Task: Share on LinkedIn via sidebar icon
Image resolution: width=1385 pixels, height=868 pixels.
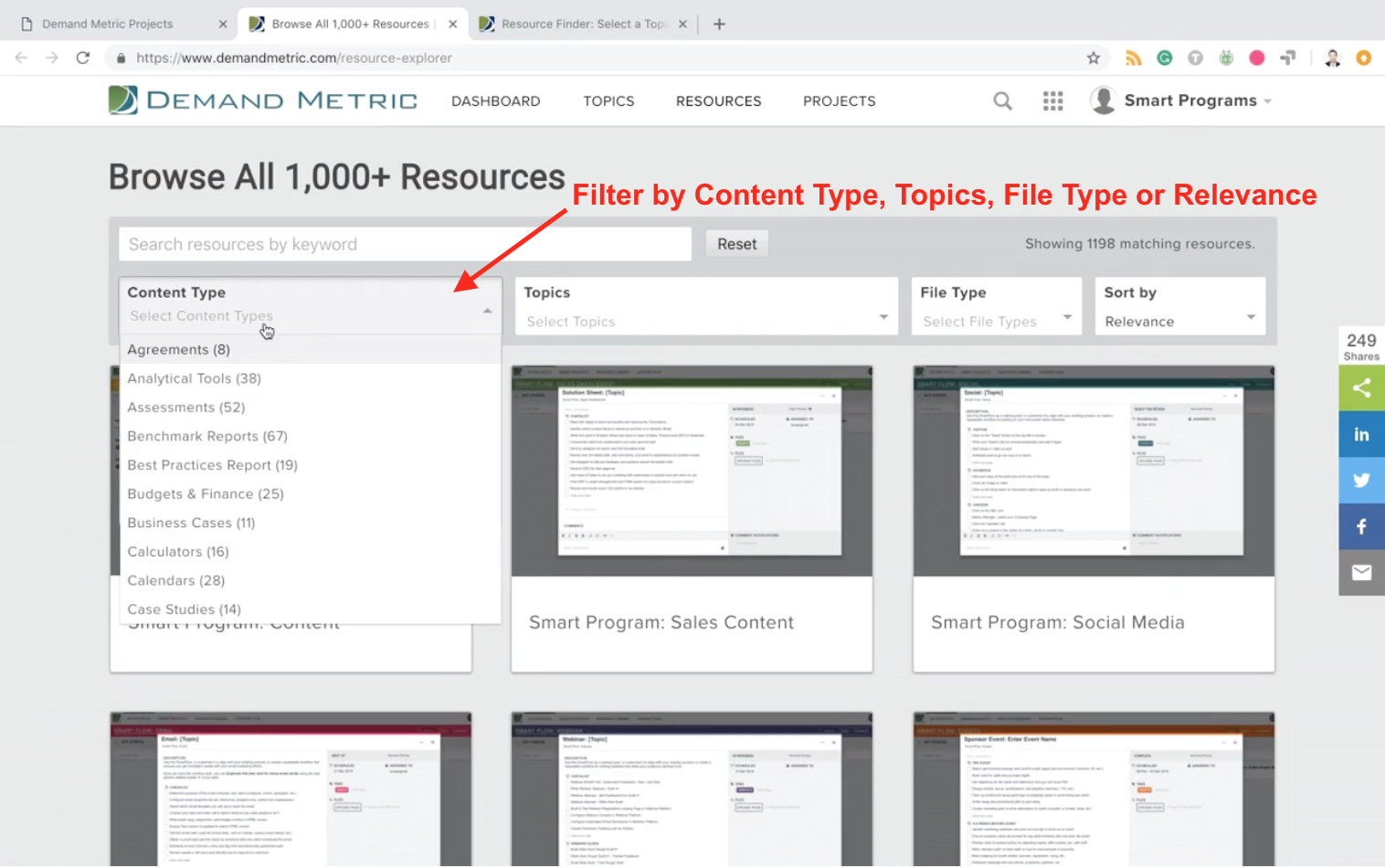Action: tap(1362, 435)
